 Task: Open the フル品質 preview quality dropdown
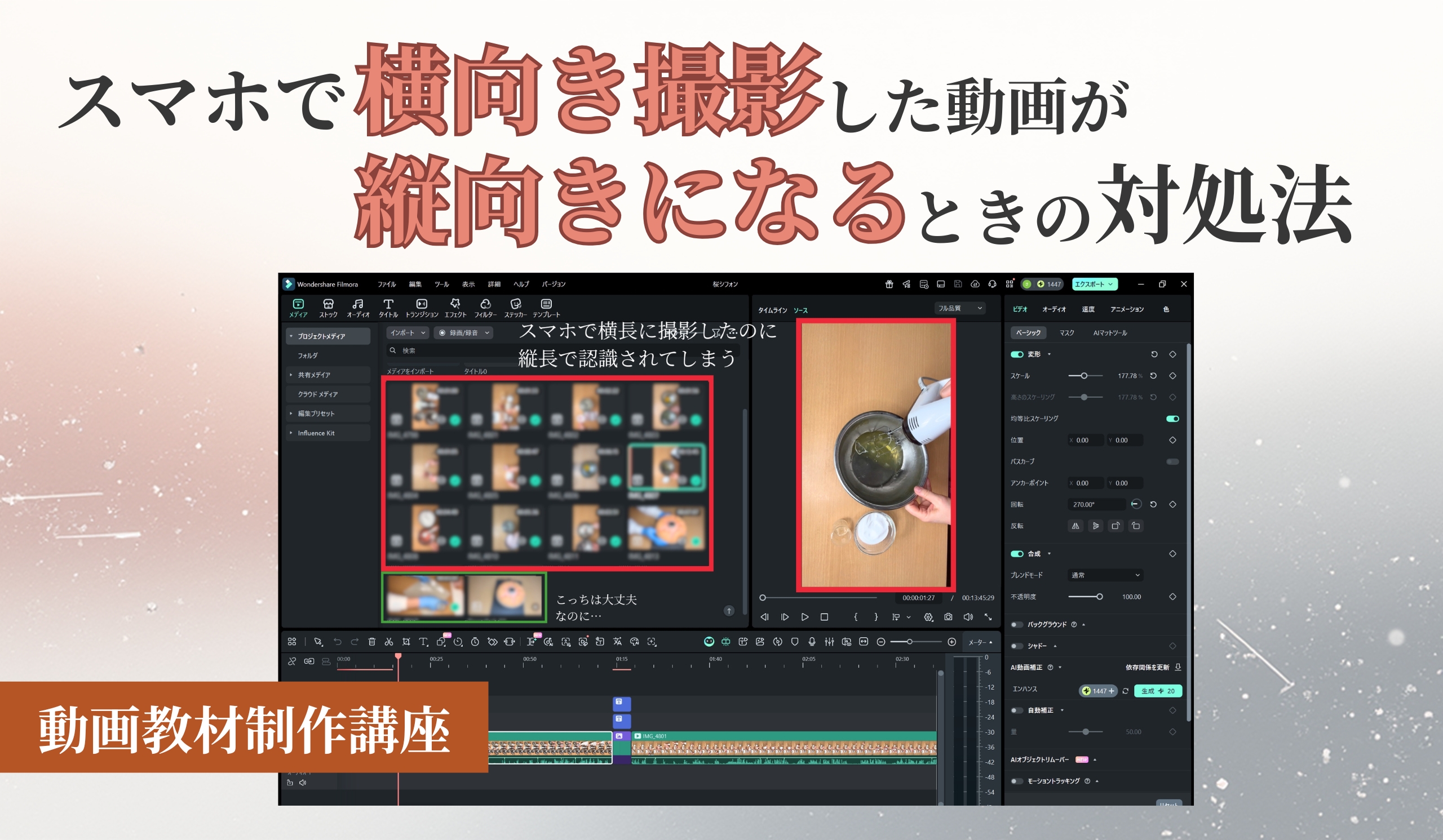(x=960, y=308)
